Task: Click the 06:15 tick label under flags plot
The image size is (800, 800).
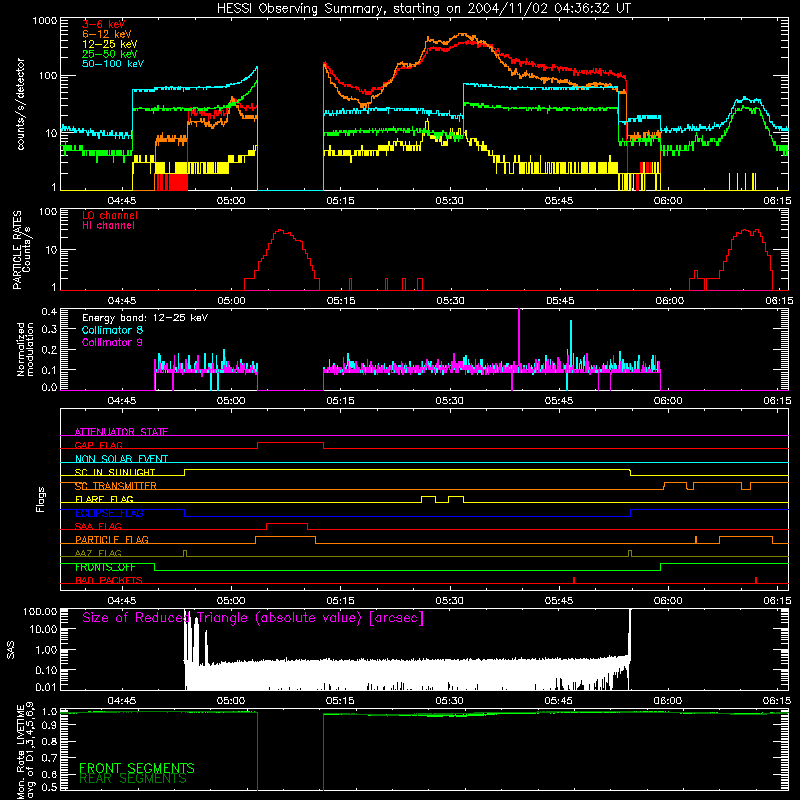Action: pyautogui.click(x=777, y=601)
